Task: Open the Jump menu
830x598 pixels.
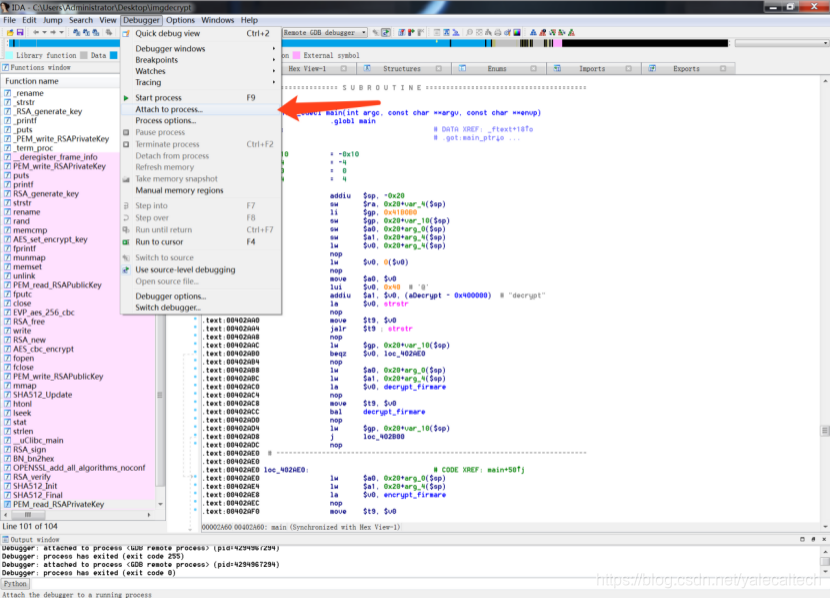Action: (x=52, y=20)
